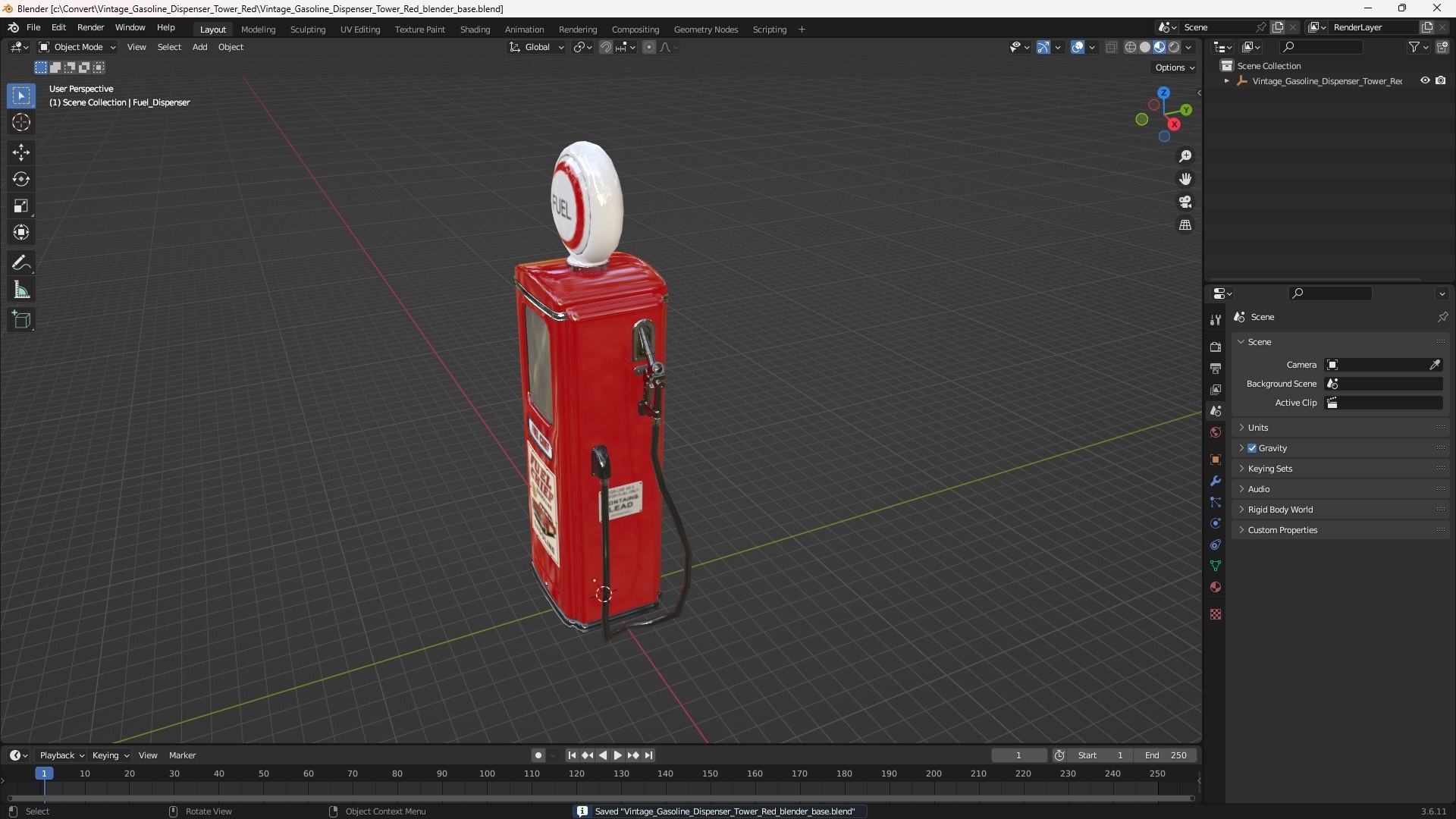The width and height of the screenshot is (1456, 819).
Task: Toggle viewport gizmos button
Action: click(x=1043, y=47)
